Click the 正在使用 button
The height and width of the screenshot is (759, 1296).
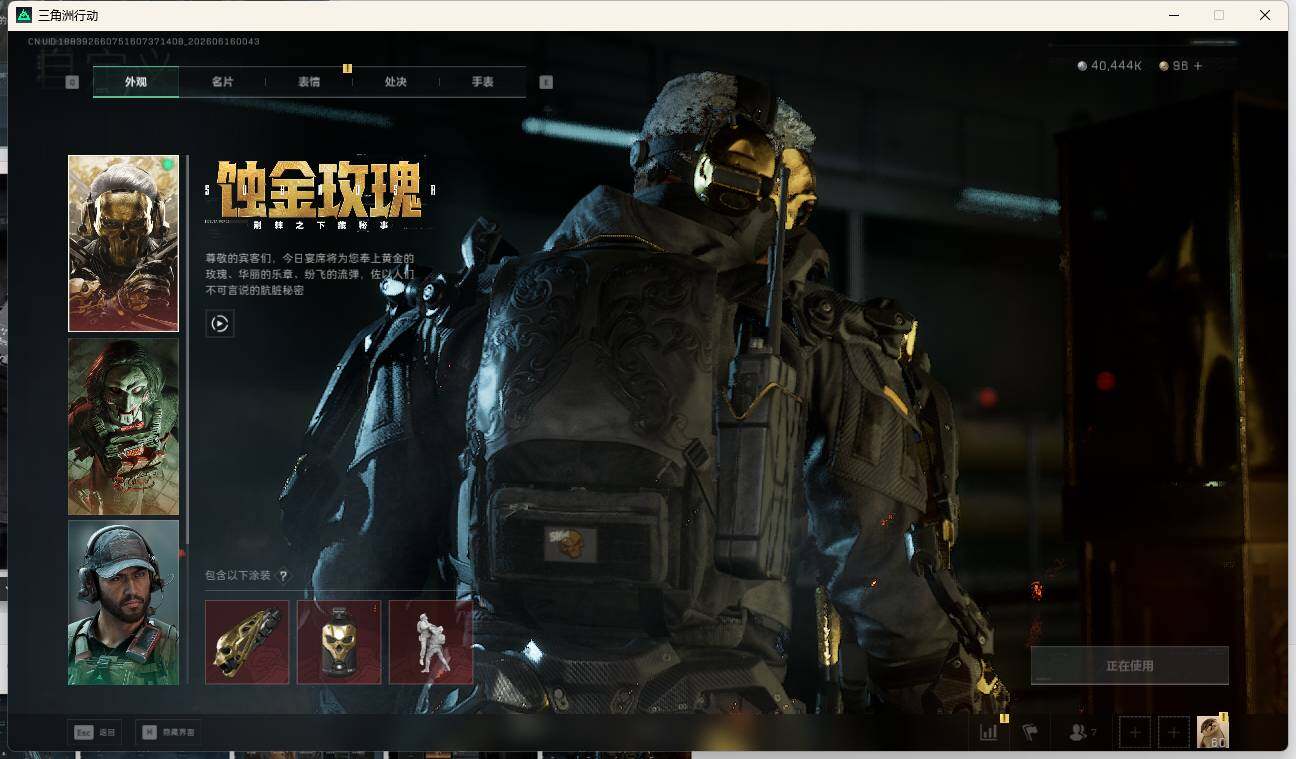1130,665
